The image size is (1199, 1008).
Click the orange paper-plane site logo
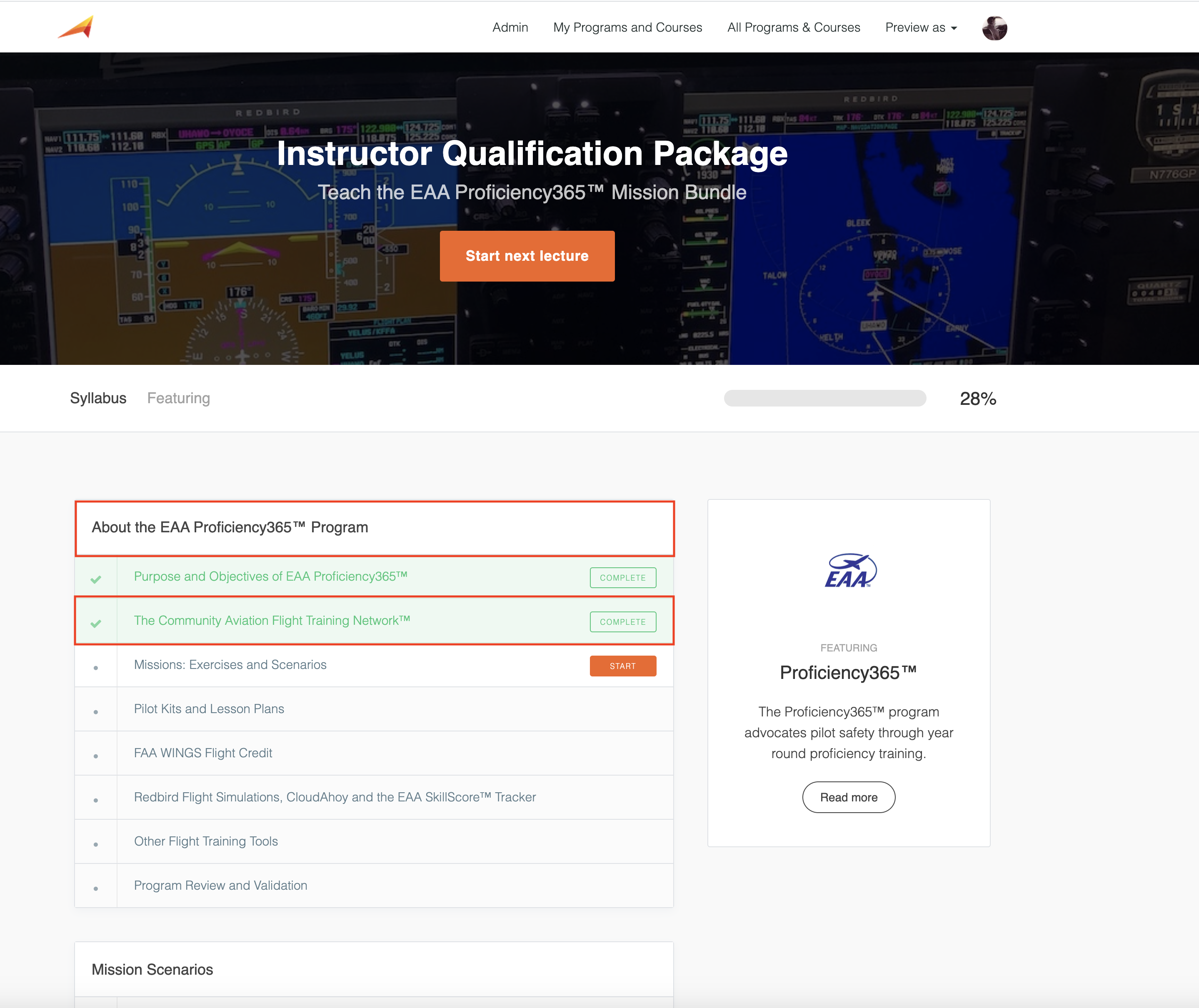point(76,27)
